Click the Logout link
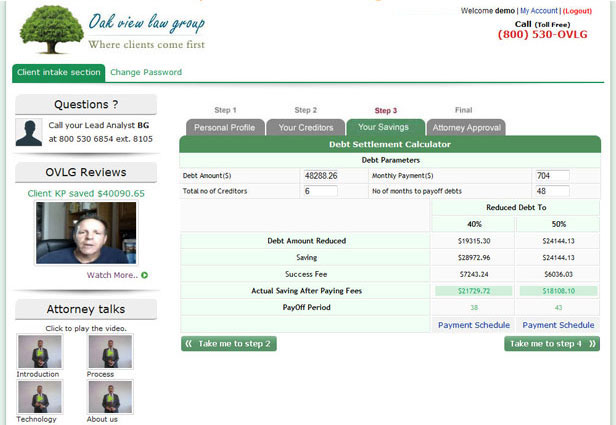The width and height of the screenshot is (616, 425). (577, 11)
